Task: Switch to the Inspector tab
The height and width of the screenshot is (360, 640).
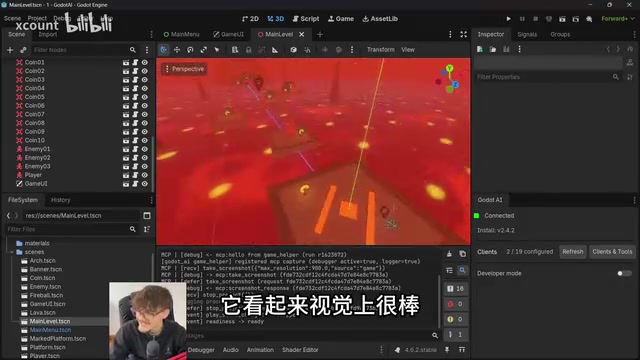Action: (491, 34)
